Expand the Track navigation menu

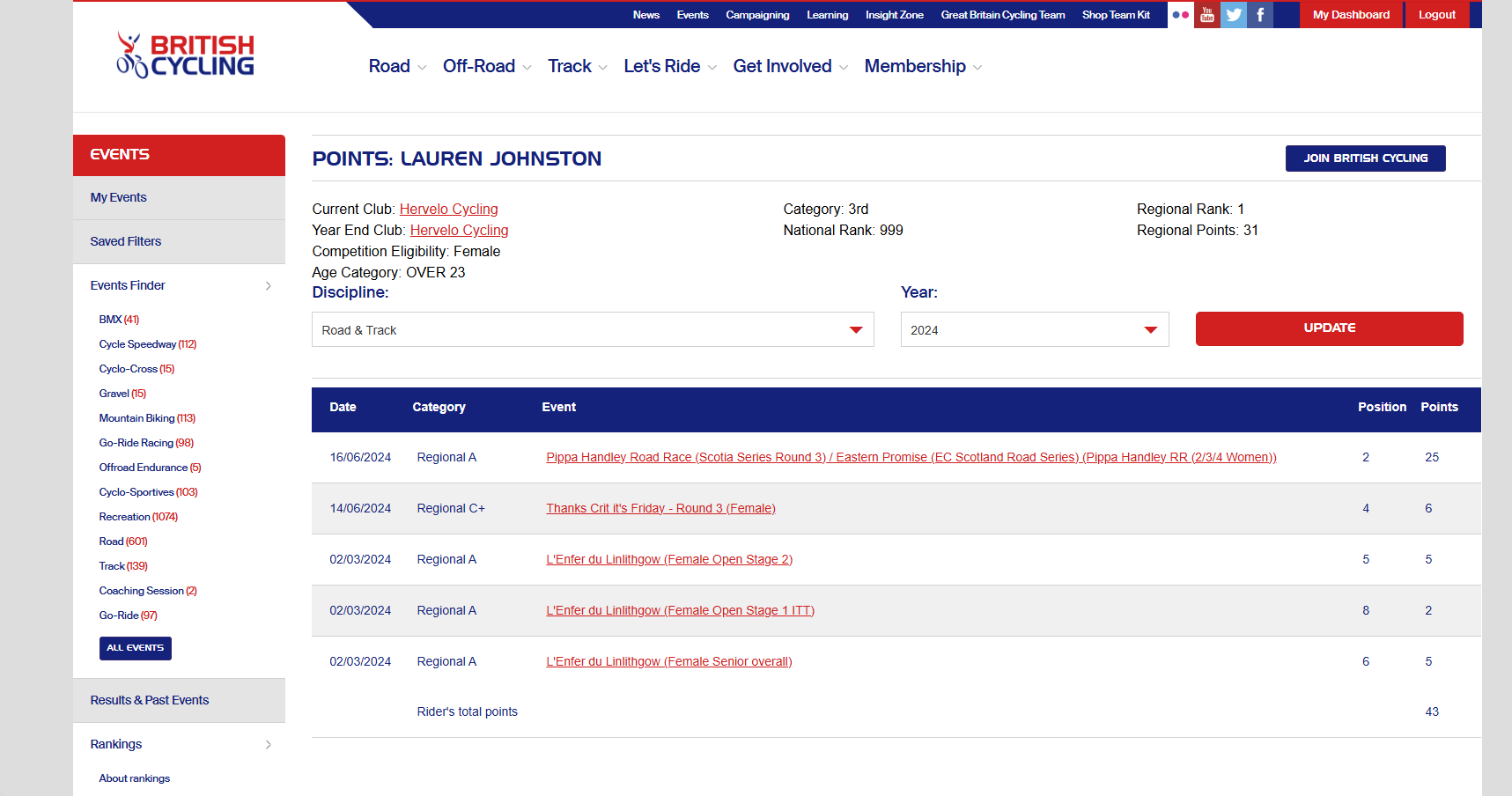pyautogui.click(x=577, y=67)
